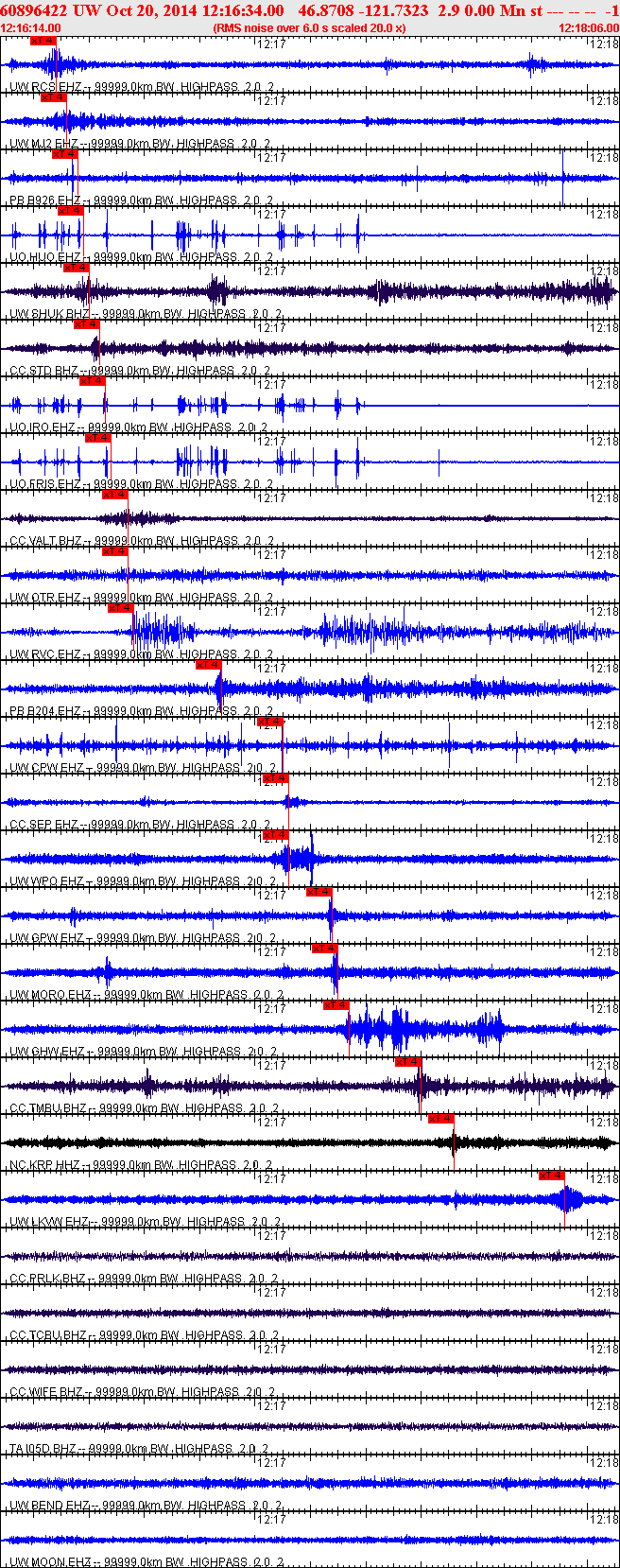Click the red pick marker on UW OTR trace

pos(114,551)
